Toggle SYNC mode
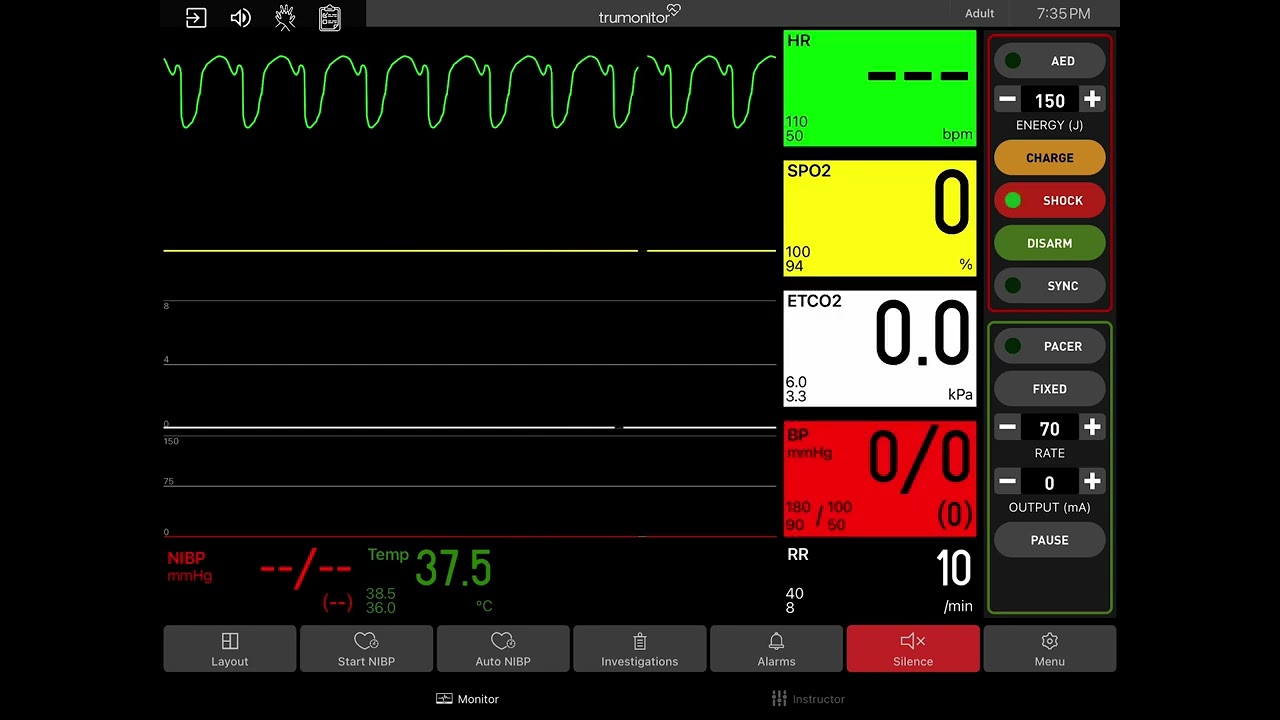Viewport: 1280px width, 720px height. click(1050, 286)
